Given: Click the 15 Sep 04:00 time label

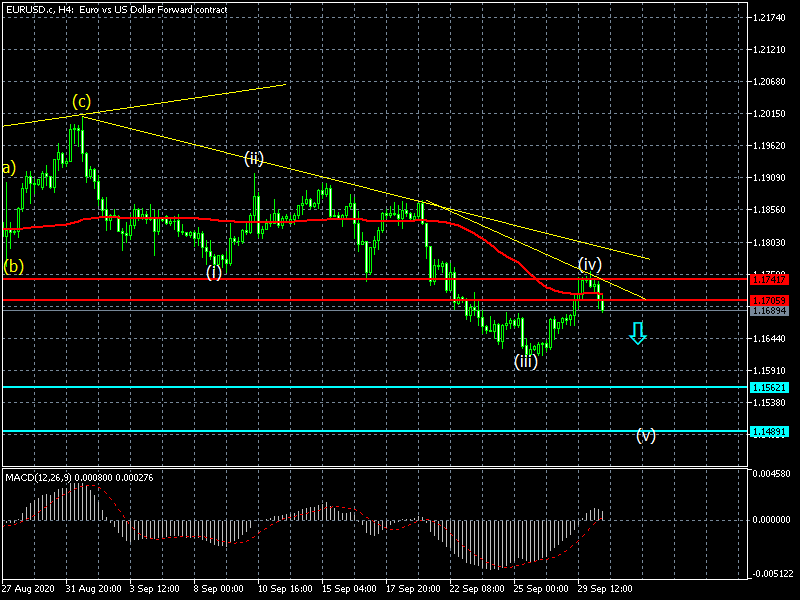Looking at the screenshot, I should (349, 589).
